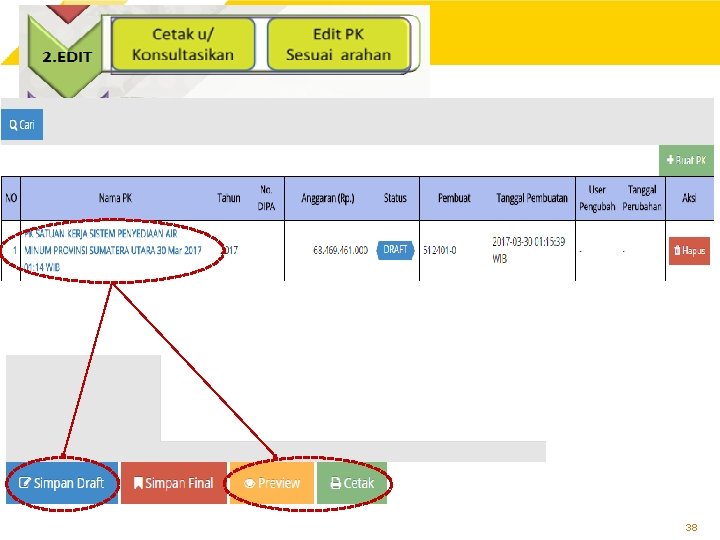Open the Preview button
The width and height of the screenshot is (720, 540).
272,483
